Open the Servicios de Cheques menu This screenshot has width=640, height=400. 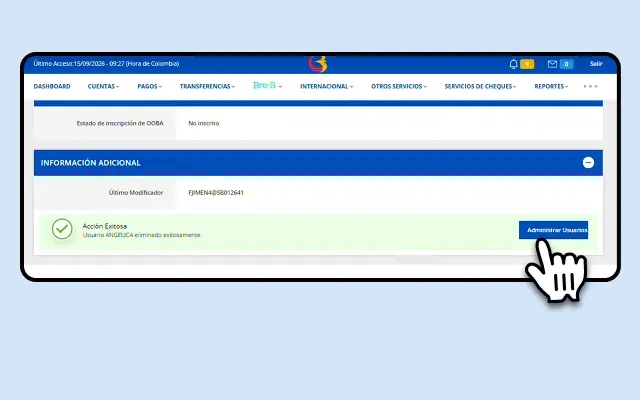pos(480,86)
